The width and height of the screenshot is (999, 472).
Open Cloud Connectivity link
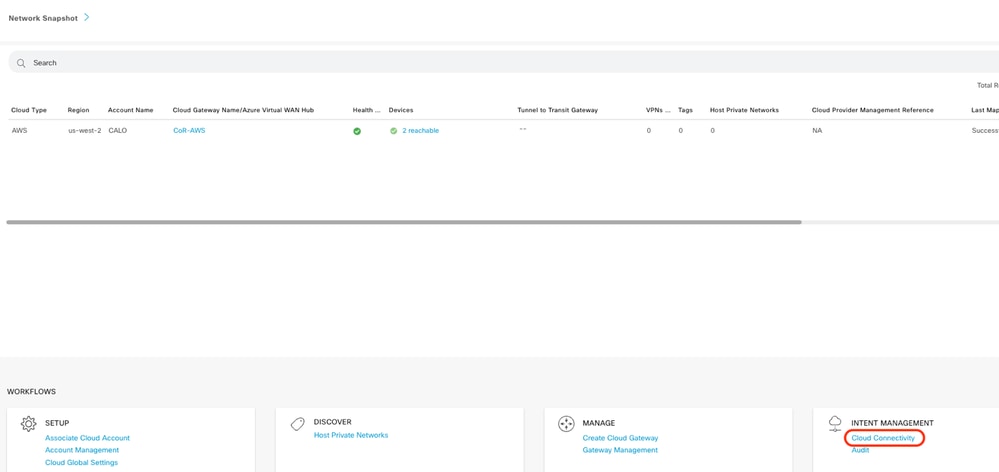click(x=883, y=438)
